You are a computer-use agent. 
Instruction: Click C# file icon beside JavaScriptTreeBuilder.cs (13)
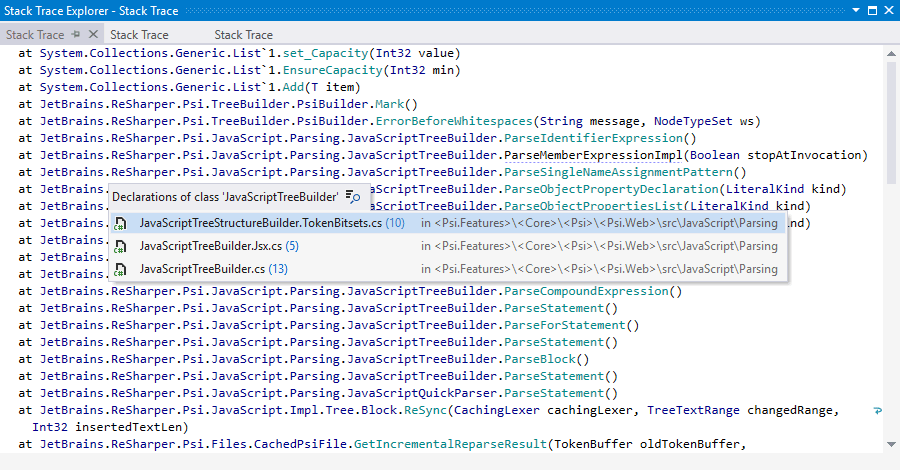[121, 269]
